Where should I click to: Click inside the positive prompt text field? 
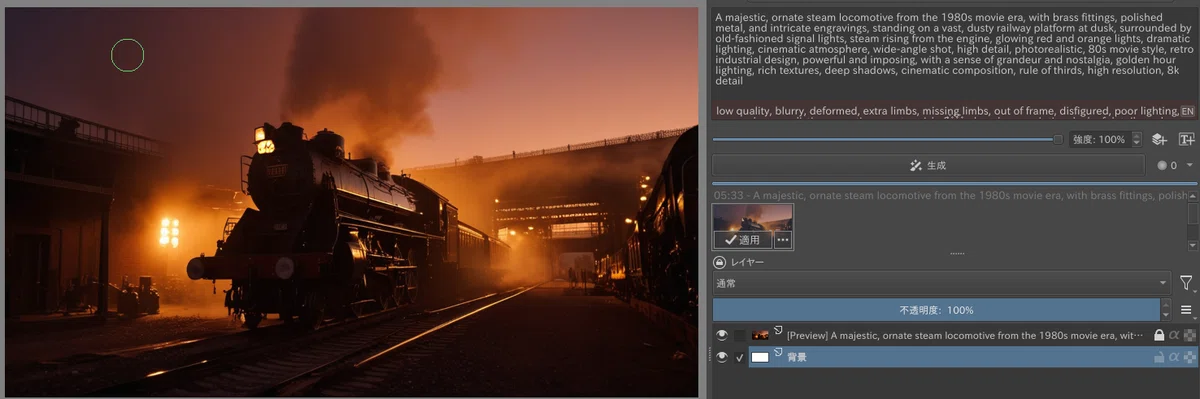(x=954, y=49)
